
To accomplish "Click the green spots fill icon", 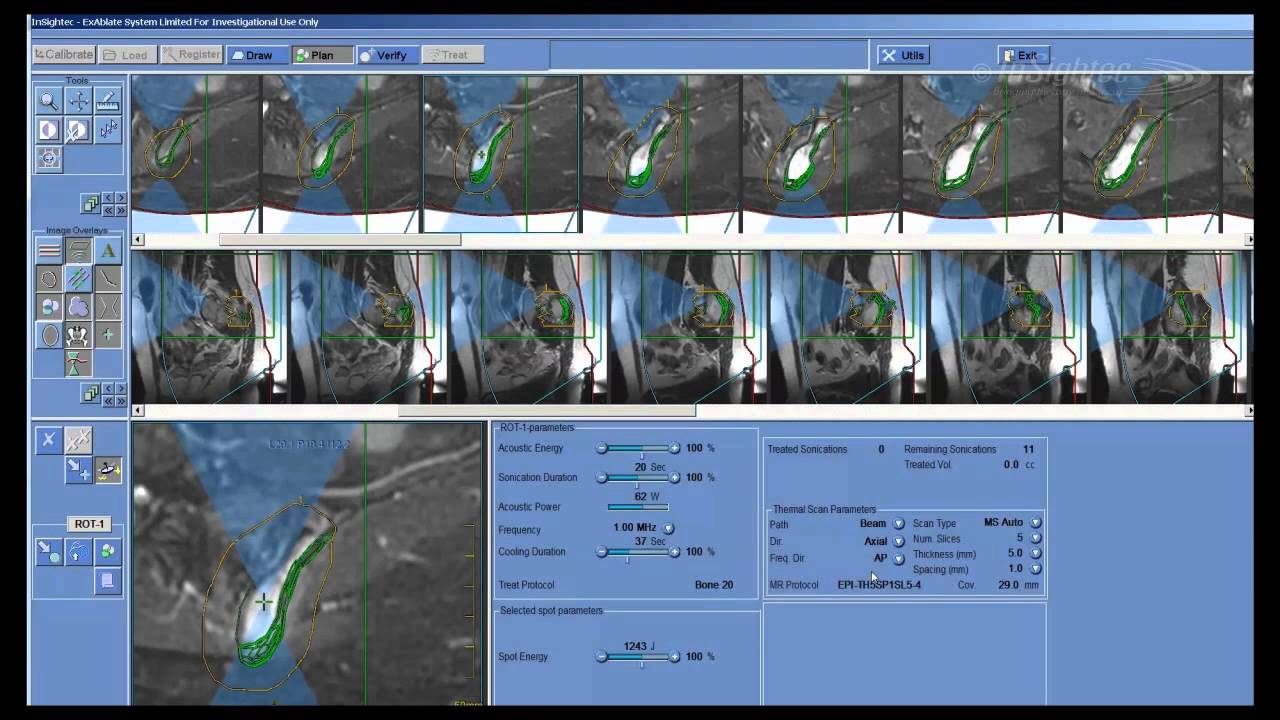I will click(108, 551).
